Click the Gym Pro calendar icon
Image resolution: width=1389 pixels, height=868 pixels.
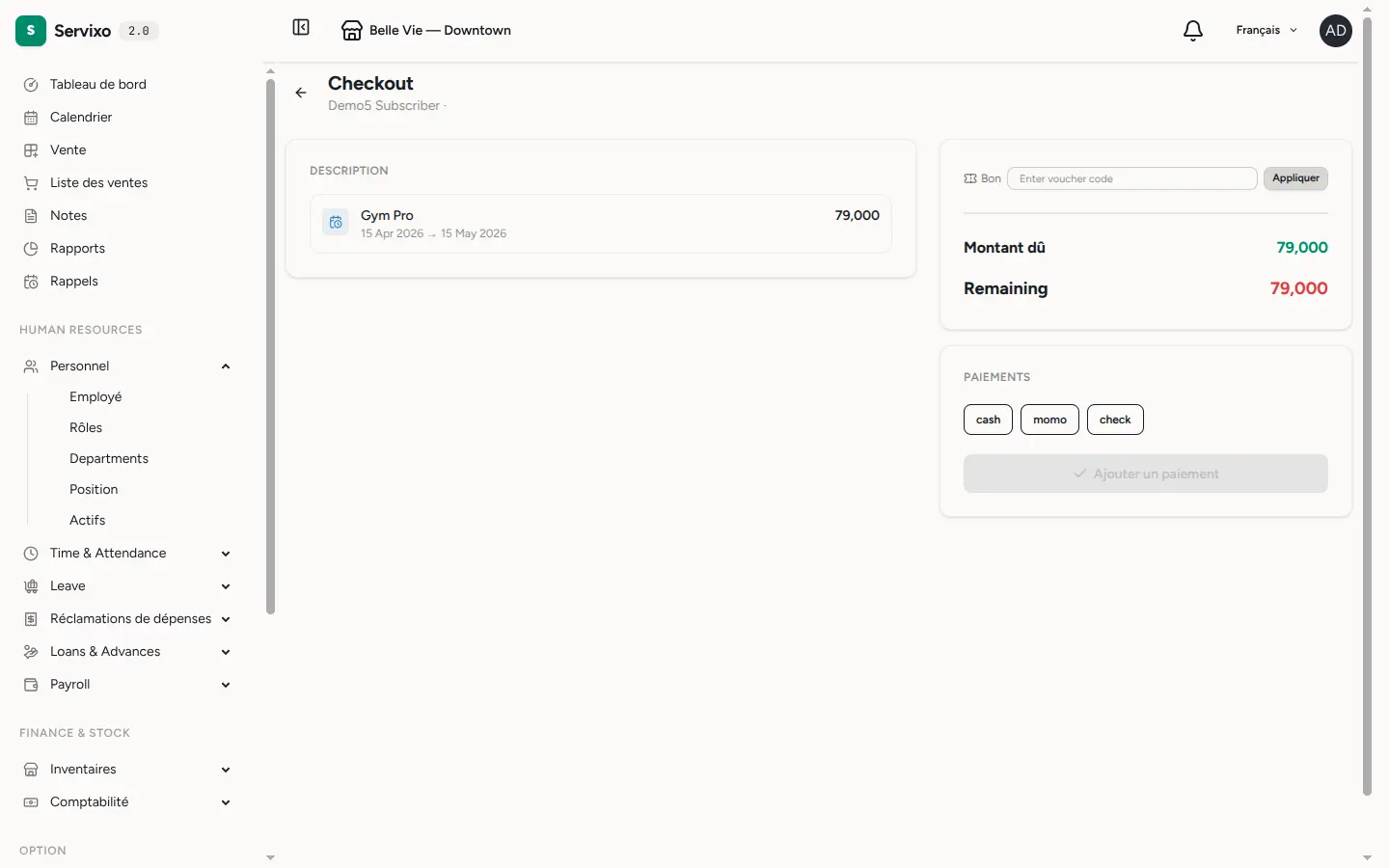pos(336,223)
